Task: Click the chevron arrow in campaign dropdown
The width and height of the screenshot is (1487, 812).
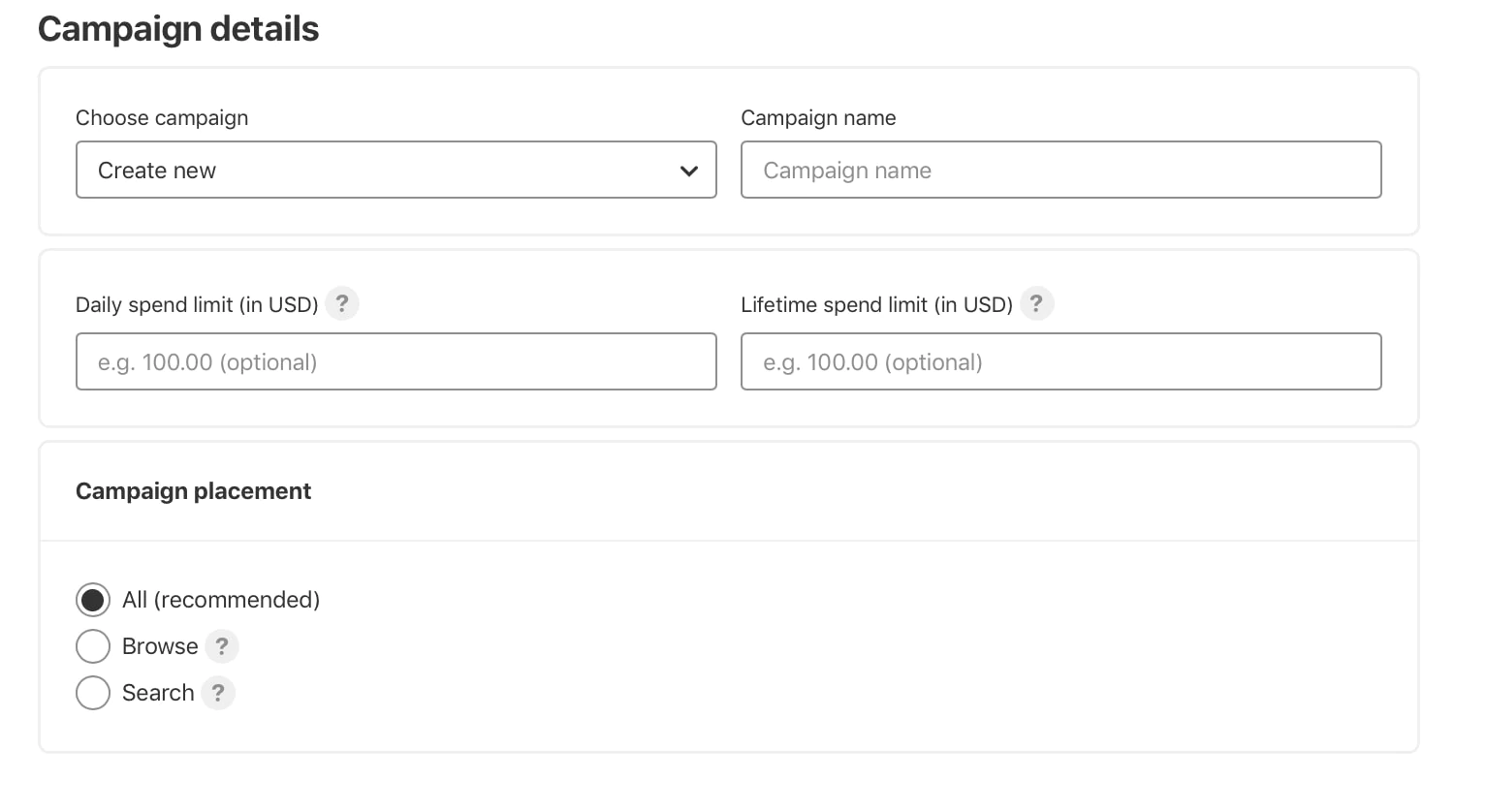Action: (689, 172)
